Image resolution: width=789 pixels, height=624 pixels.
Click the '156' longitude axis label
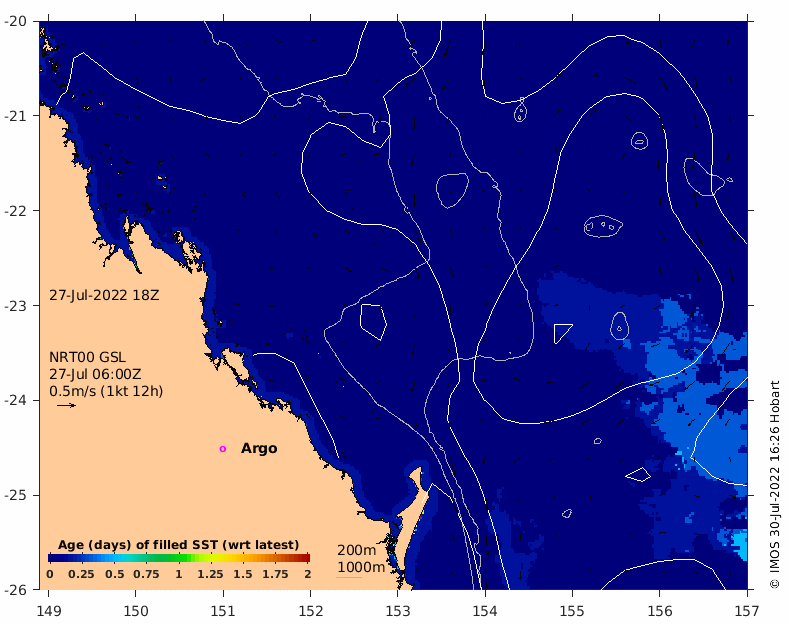tap(660, 611)
